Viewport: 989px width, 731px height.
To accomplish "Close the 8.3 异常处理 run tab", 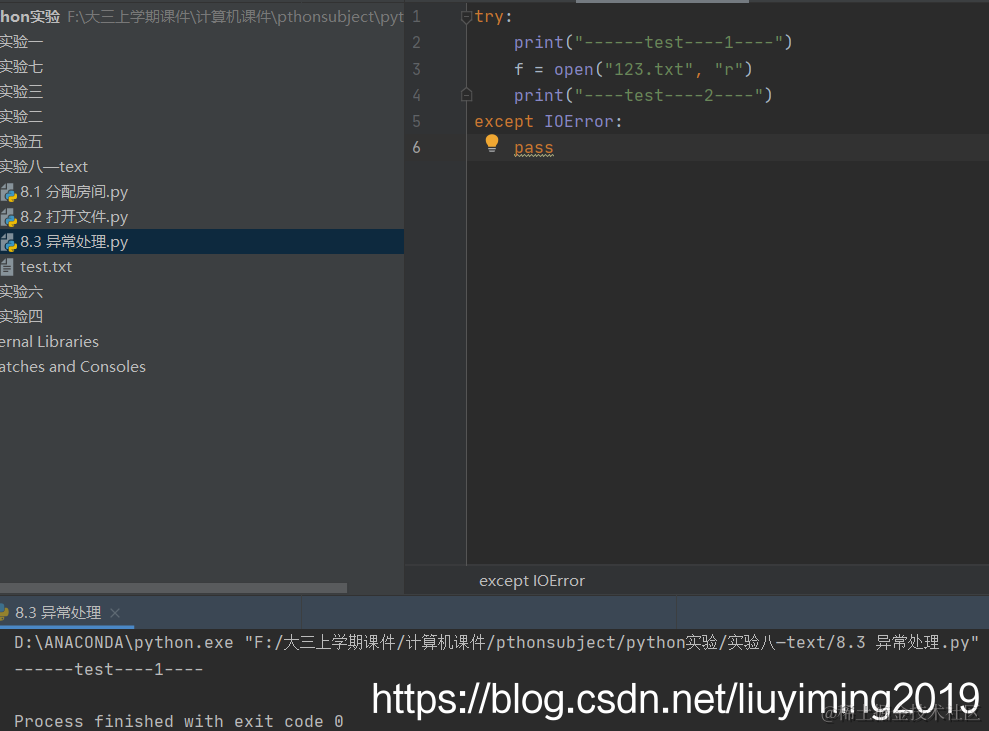I will pos(115,613).
